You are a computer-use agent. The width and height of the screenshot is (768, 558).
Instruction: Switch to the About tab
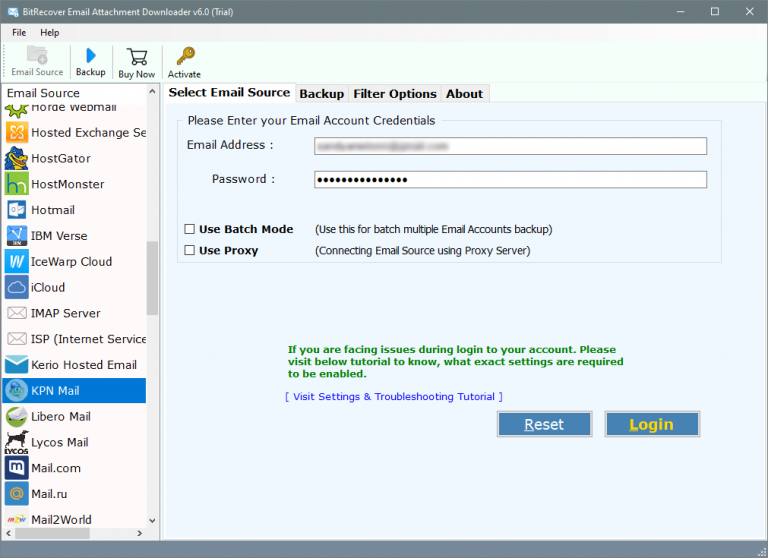(464, 94)
